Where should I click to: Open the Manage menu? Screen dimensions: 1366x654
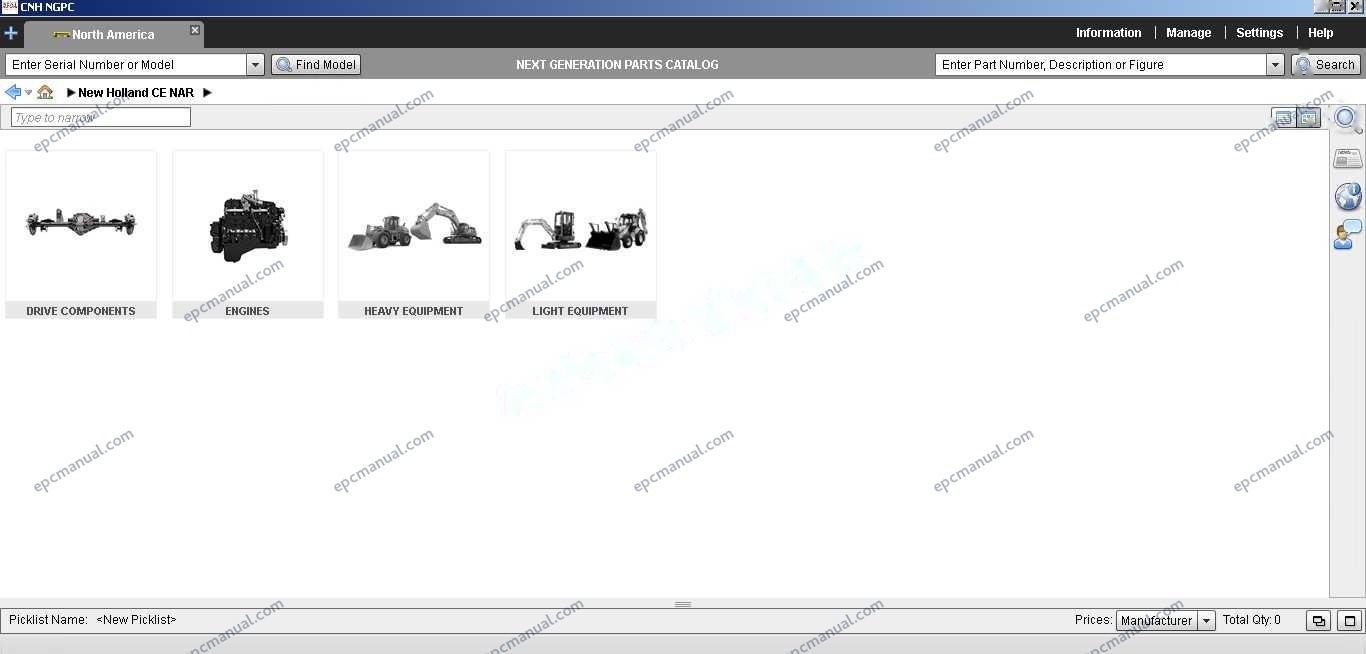1188,33
